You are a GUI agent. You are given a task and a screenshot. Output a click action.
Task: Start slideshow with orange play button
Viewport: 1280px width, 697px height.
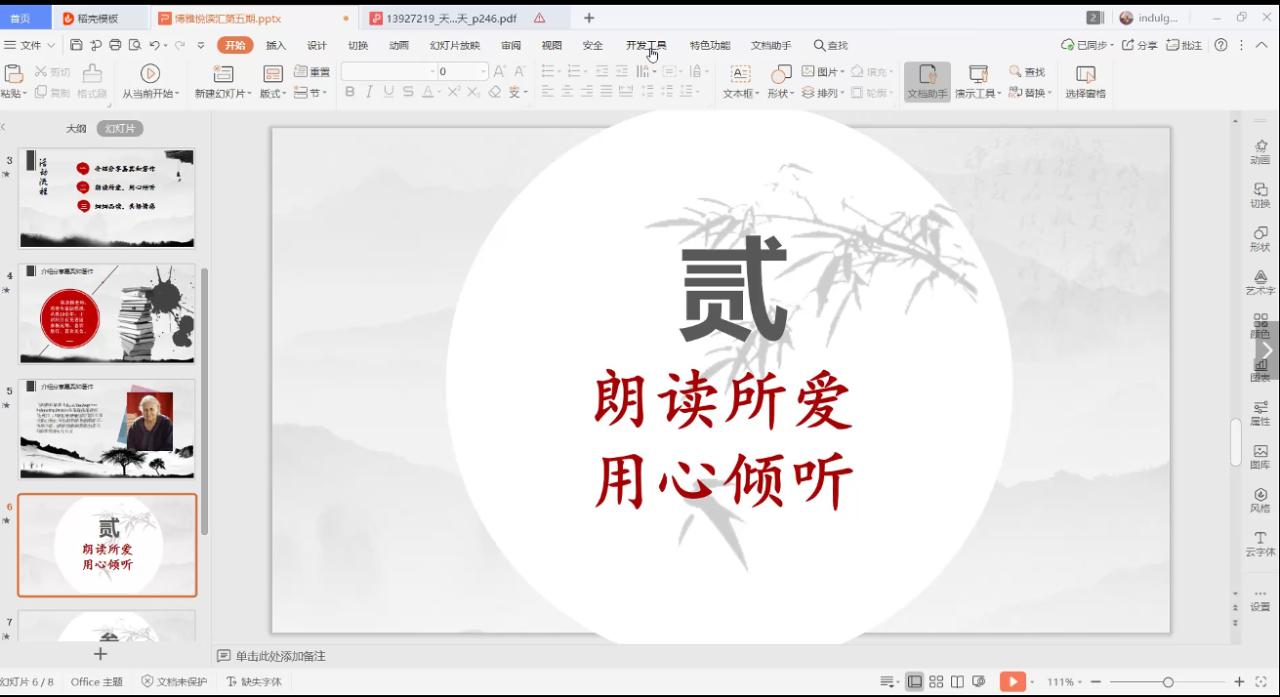pyautogui.click(x=1012, y=682)
